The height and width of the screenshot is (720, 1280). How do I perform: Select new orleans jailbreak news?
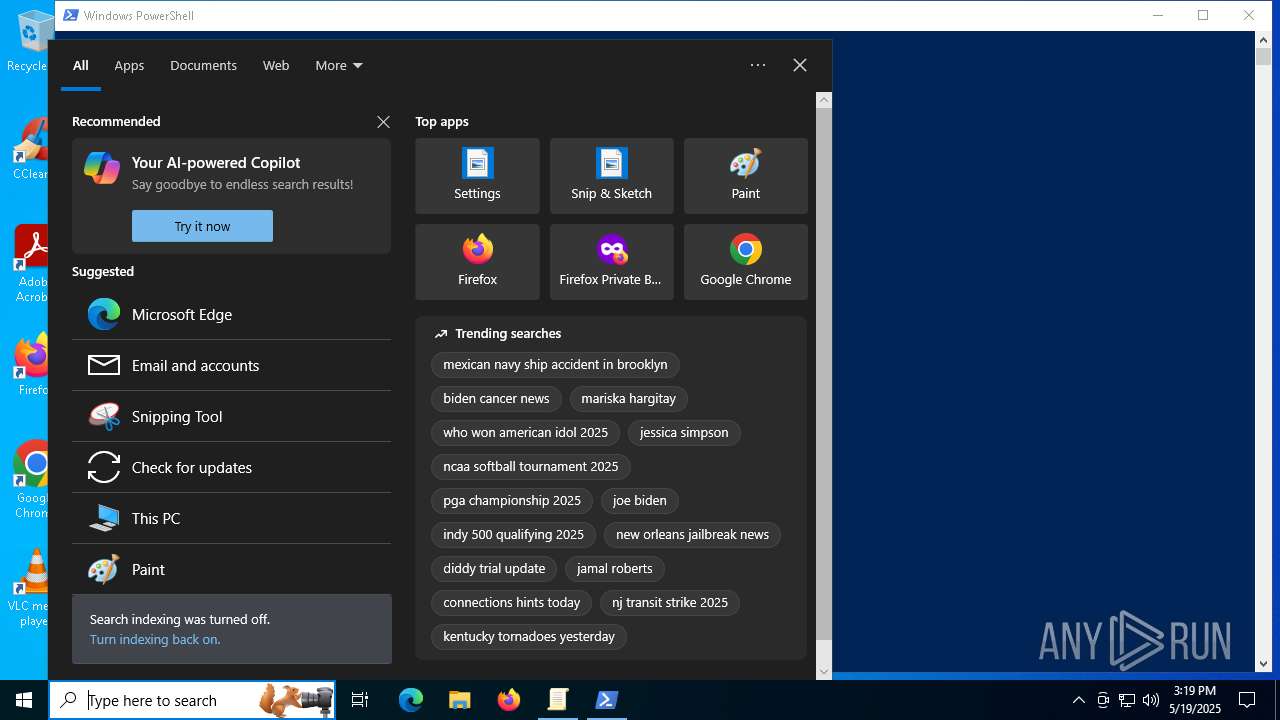(x=692, y=535)
